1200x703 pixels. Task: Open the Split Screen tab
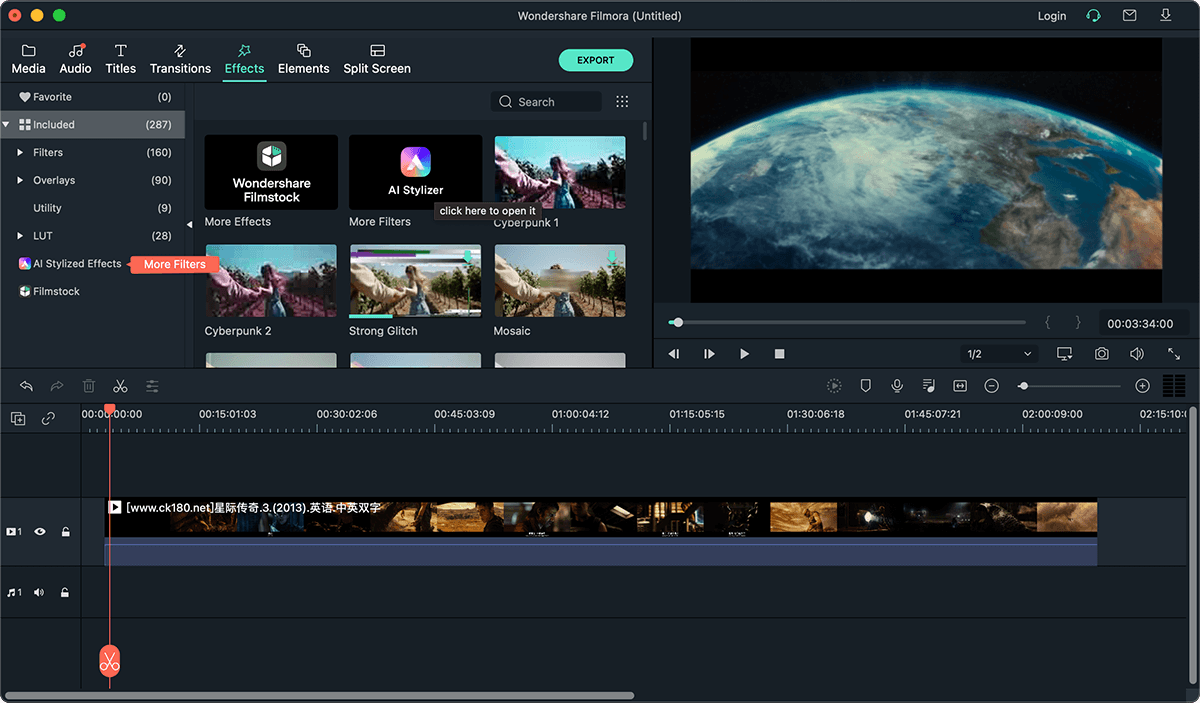point(377,59)
